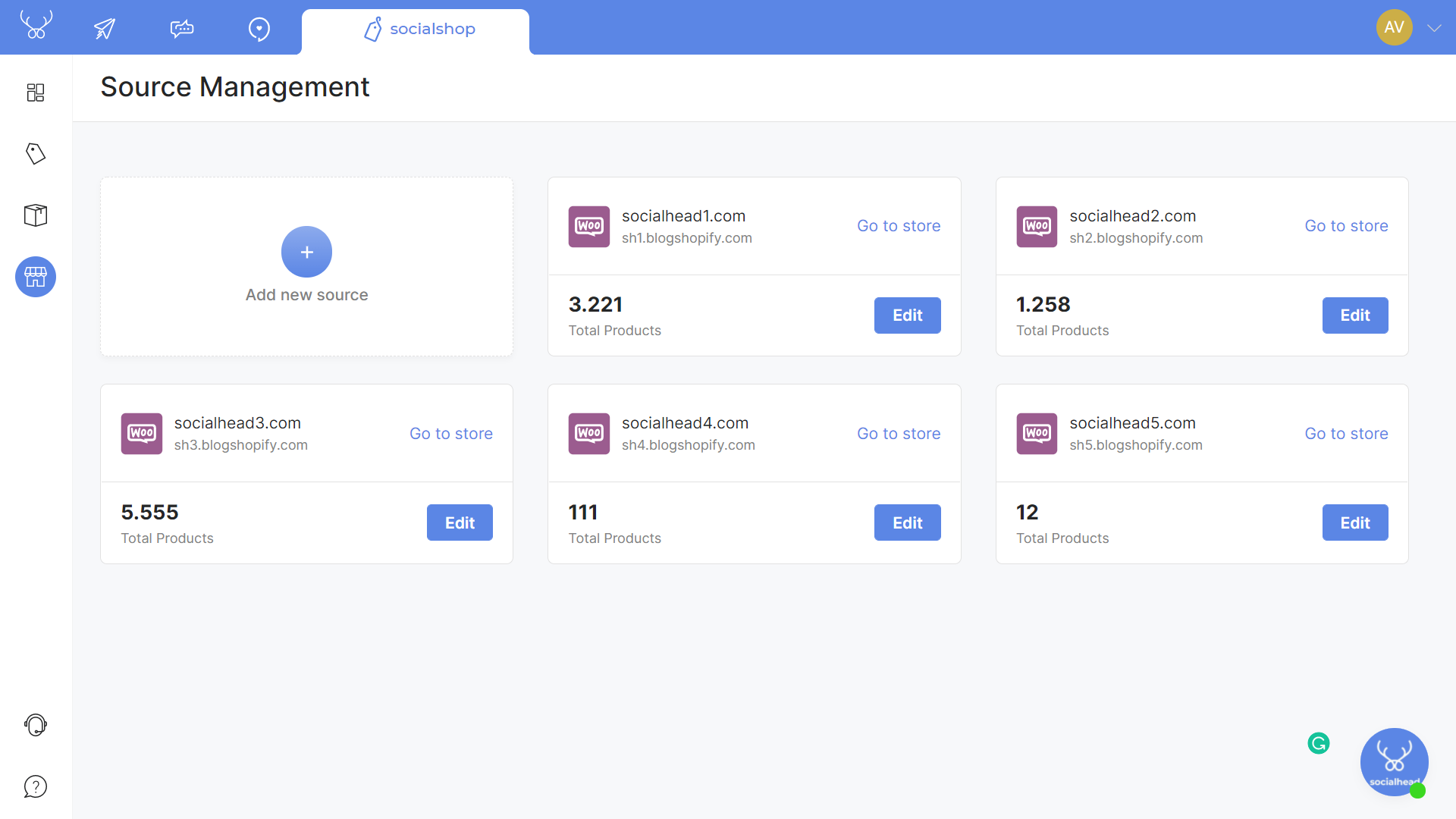
Task: Open the green Grammarly widget icon
Action: [x=1319, y=743]
